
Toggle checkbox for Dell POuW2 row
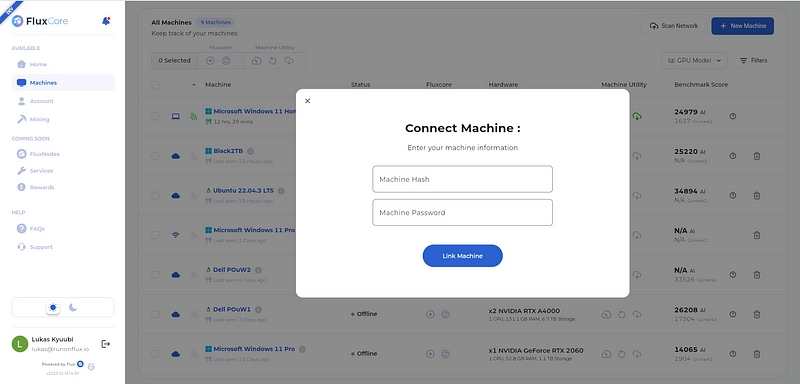pos(155,274)
